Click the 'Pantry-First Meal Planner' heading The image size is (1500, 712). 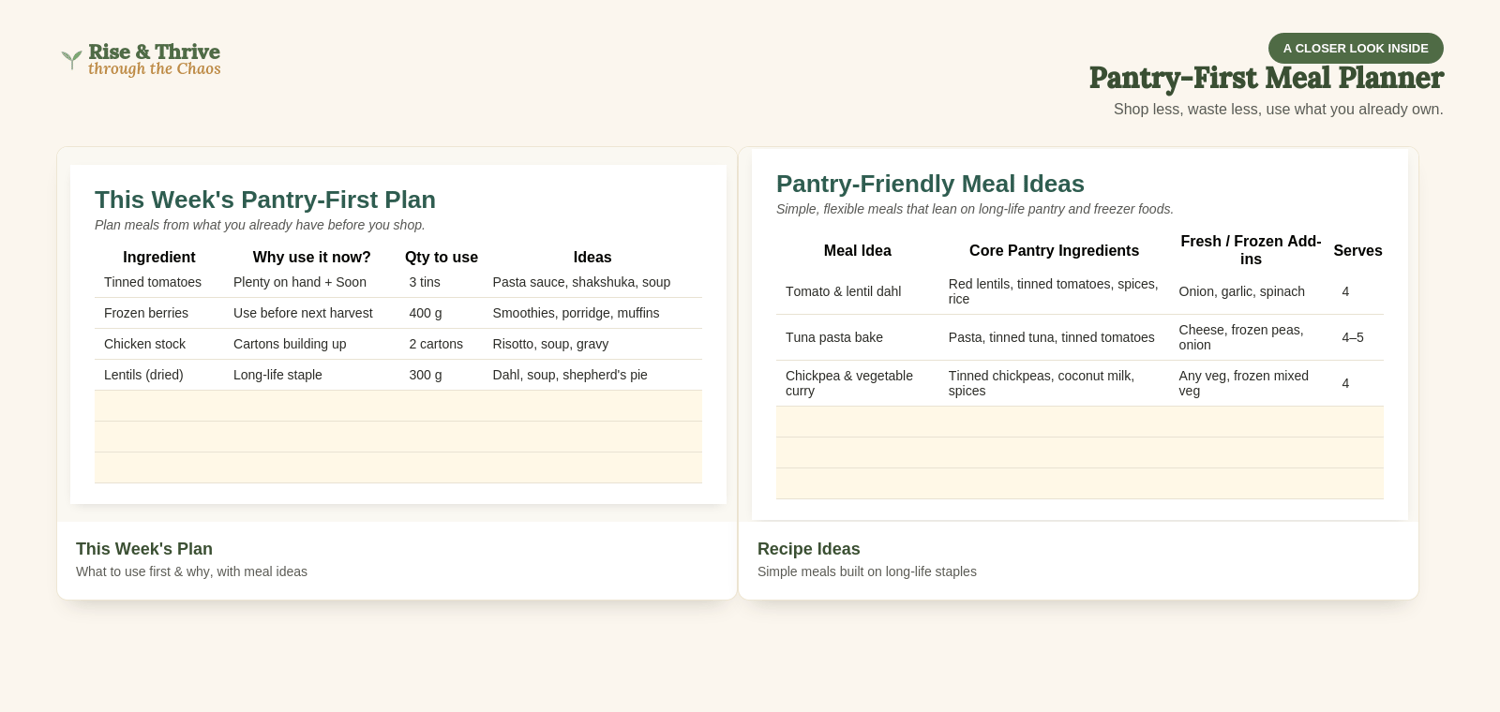1266,78
